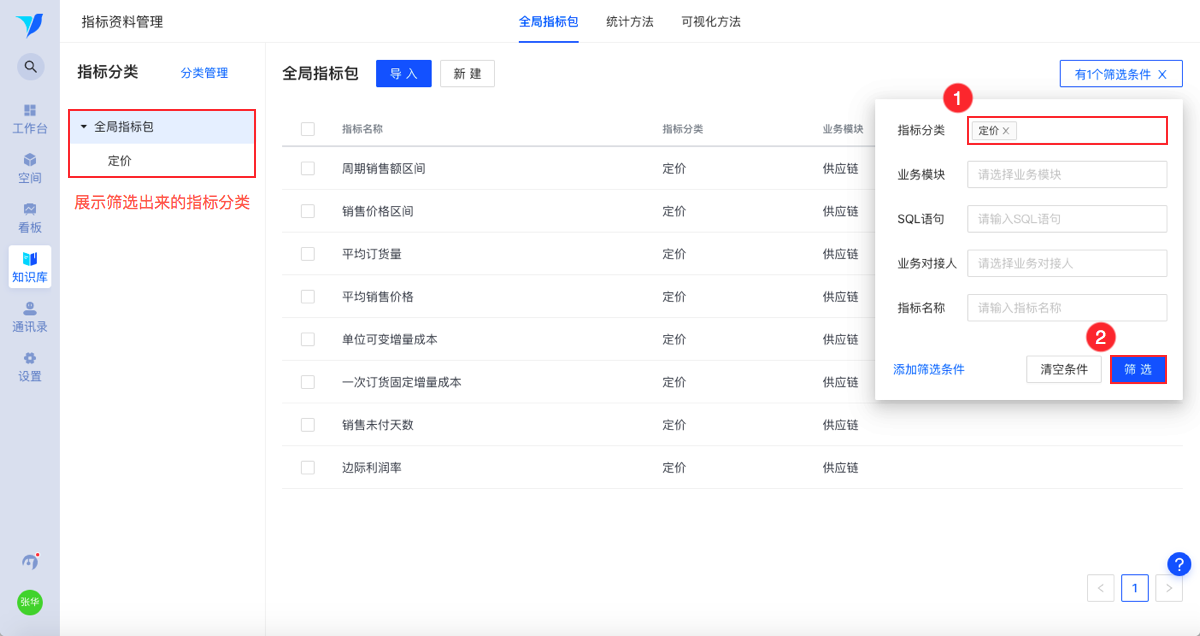Open the 业务对接人 selection dropdown
Viewport: 1200px width, 636px height.
[x=1067, y=263]
